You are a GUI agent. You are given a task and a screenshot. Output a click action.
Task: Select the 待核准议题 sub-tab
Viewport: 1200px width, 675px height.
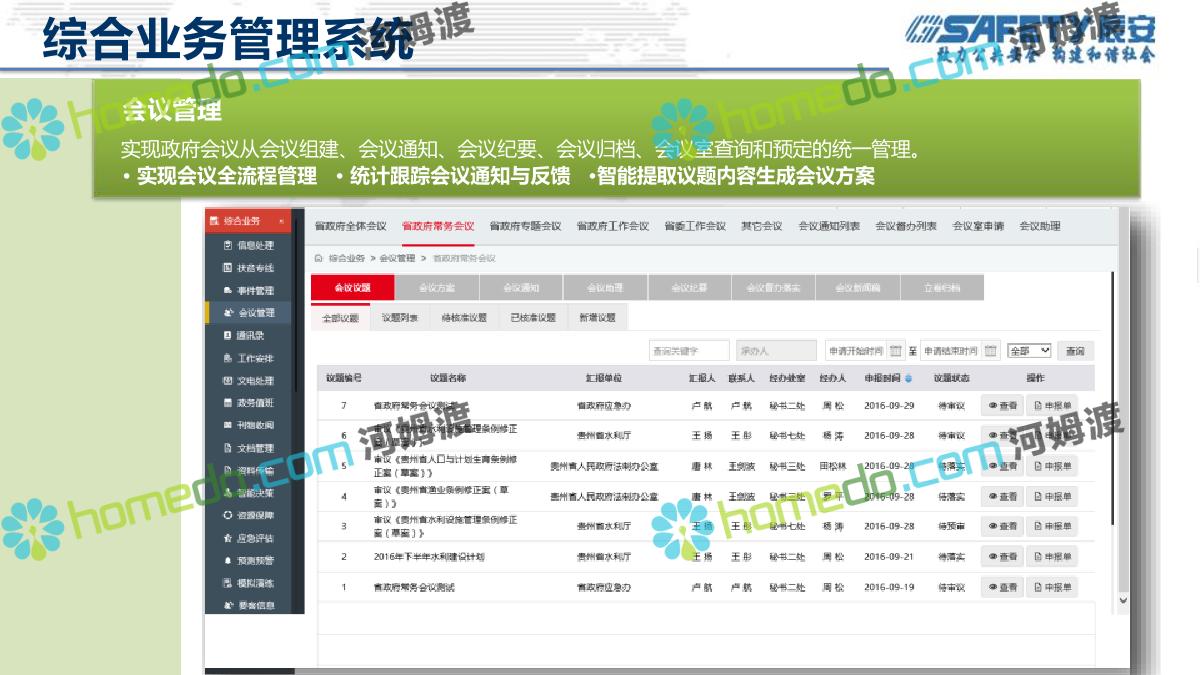[464, 318]
